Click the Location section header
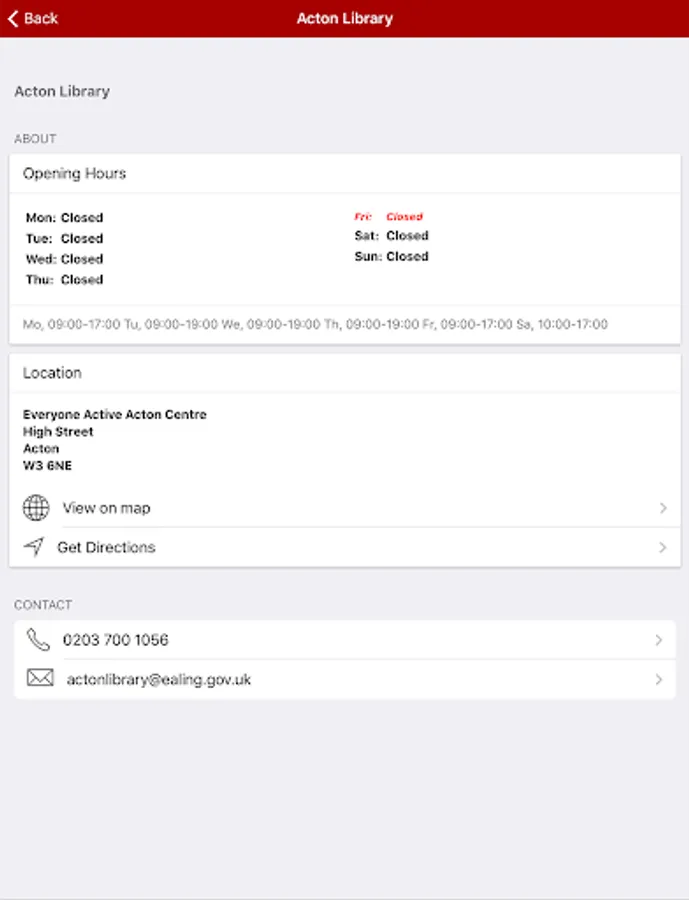This screenshot has height=900, width=689. pyautogui.click(x=53, y=372)
